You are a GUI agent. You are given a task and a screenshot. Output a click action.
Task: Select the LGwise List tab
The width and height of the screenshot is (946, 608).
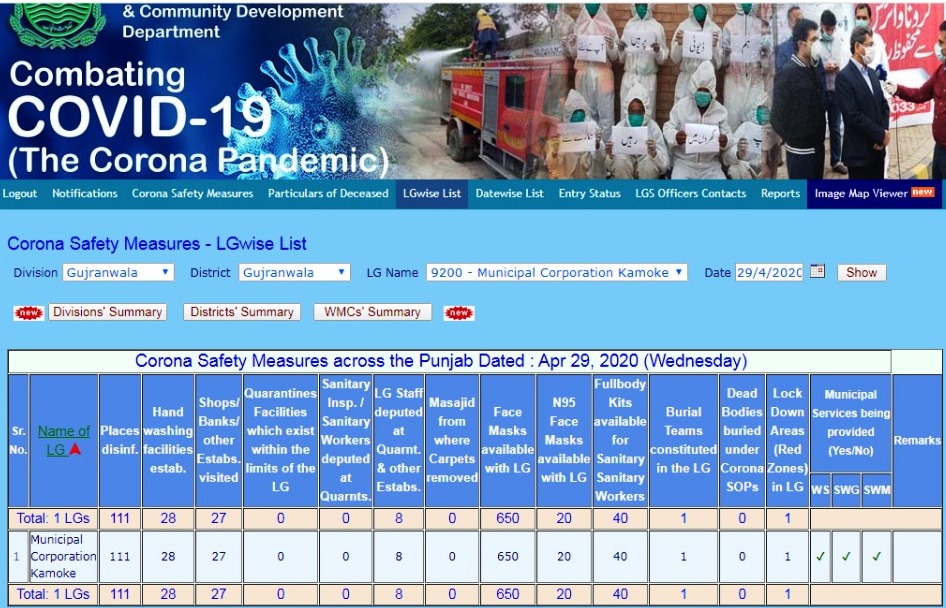point(432,194)
